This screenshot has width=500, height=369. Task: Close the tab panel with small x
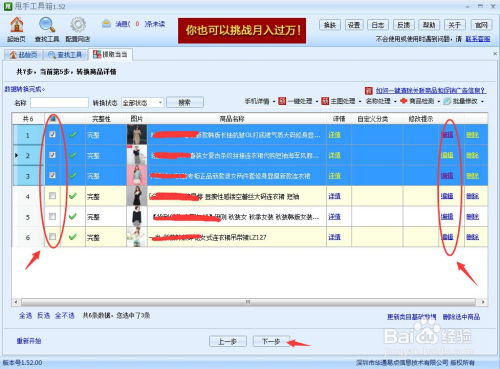tap(495, 54)
